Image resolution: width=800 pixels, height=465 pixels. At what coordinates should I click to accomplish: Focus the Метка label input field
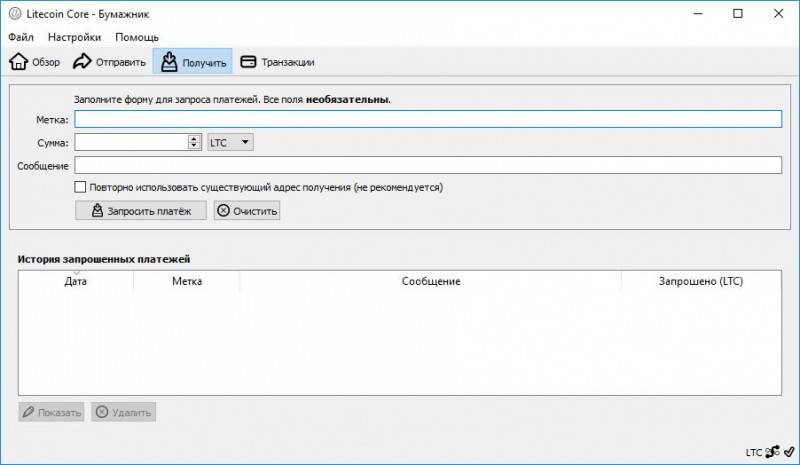coord(428,119)
